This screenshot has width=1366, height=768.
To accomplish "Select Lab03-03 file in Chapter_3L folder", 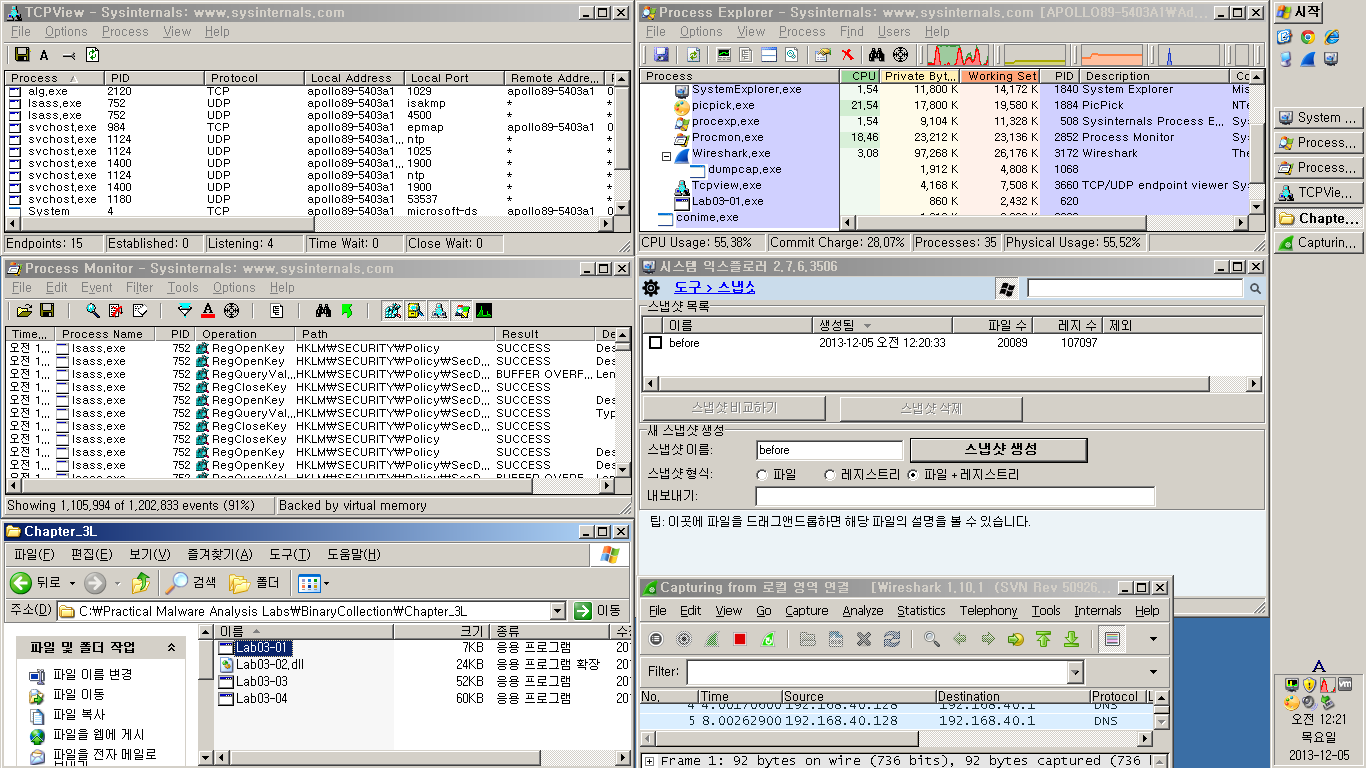I will [261, 681].
